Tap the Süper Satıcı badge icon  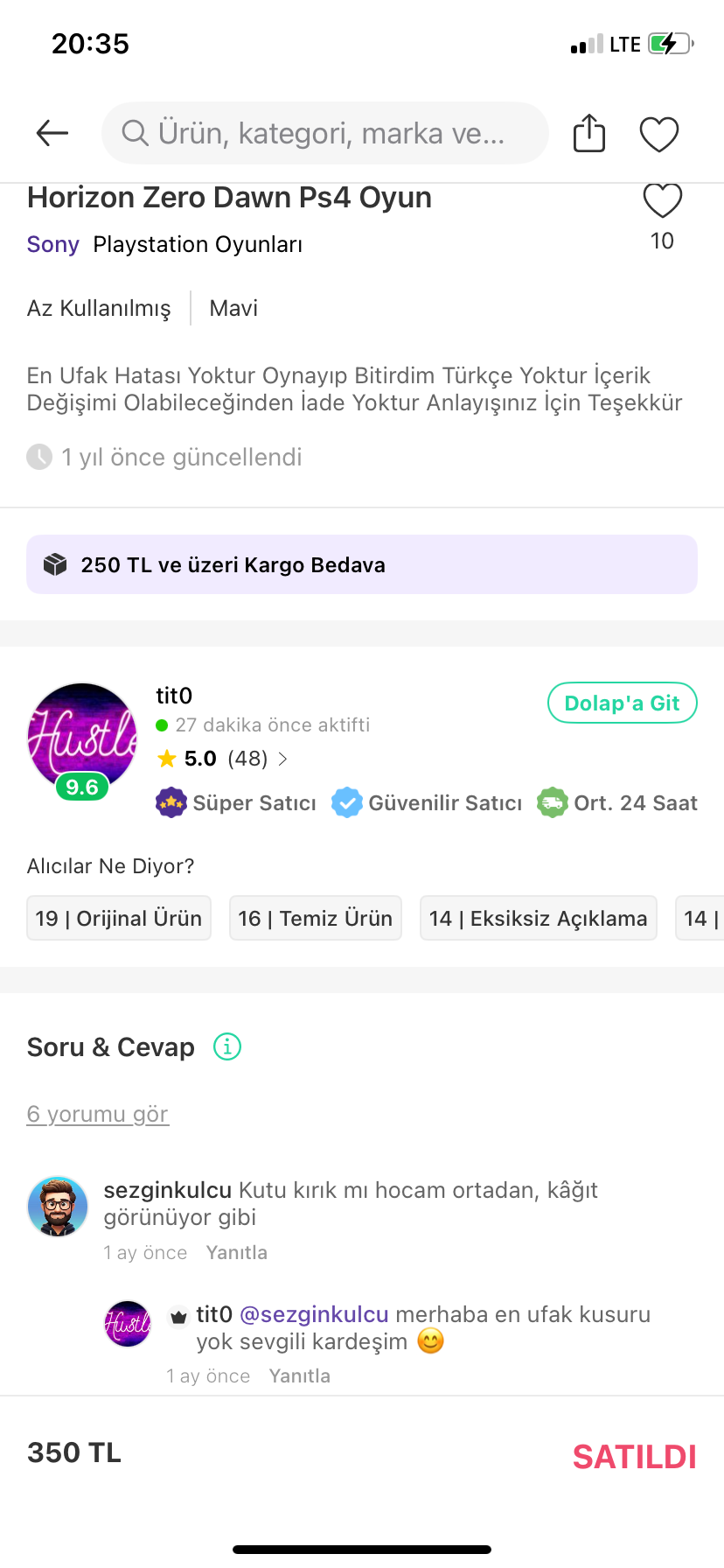pos(171,802)
